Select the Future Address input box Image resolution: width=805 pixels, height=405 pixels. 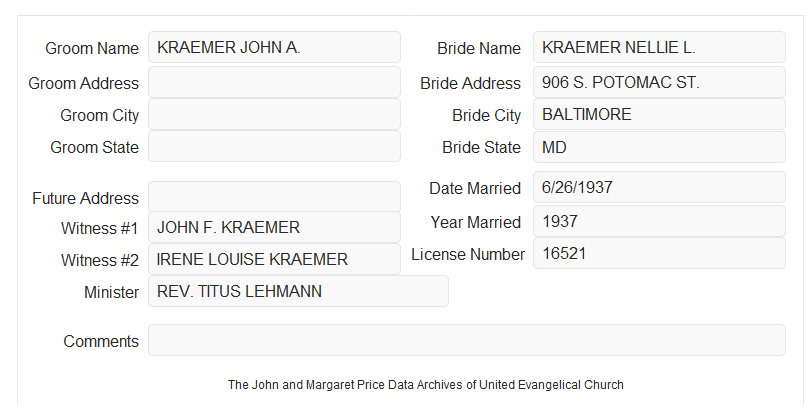point(274,197)
